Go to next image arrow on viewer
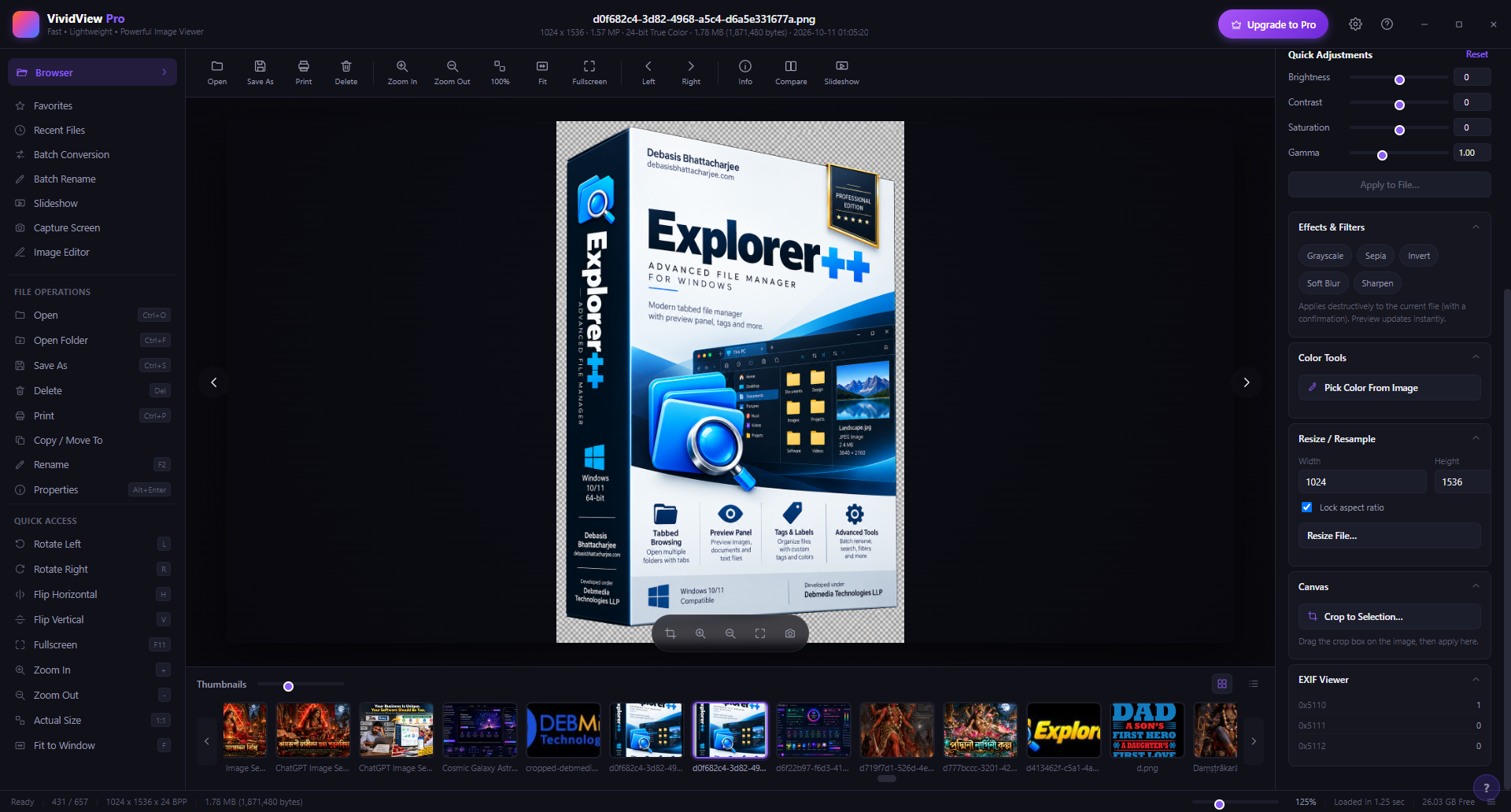The width and height of the screenshot is (1511, 812). 1247,382
